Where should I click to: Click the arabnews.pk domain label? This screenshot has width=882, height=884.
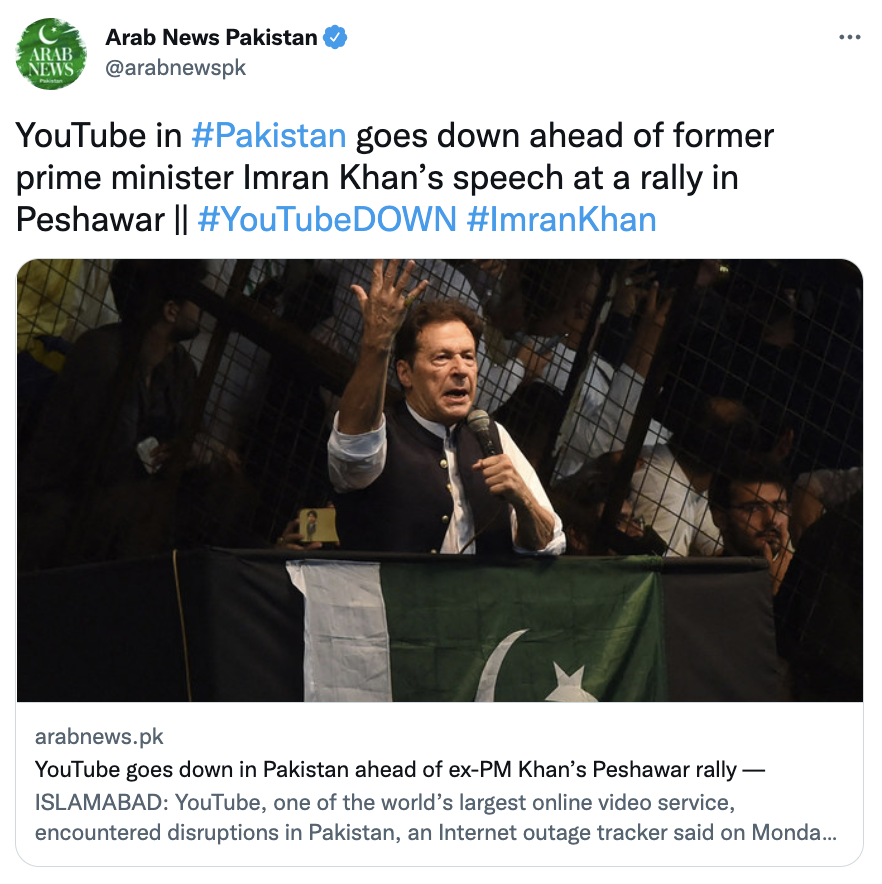tap(99, 736)
